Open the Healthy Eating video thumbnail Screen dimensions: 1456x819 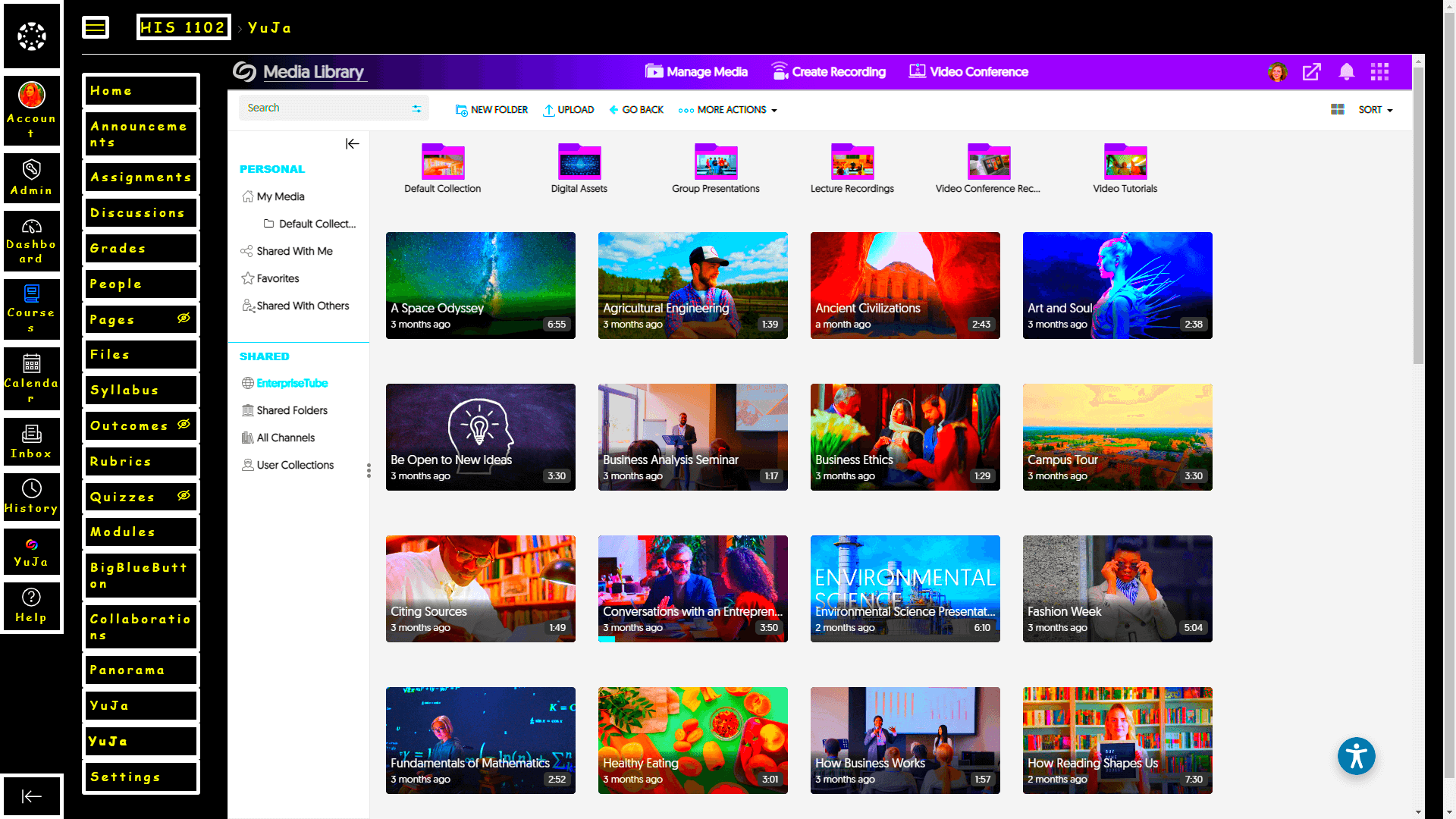point(693,740)
